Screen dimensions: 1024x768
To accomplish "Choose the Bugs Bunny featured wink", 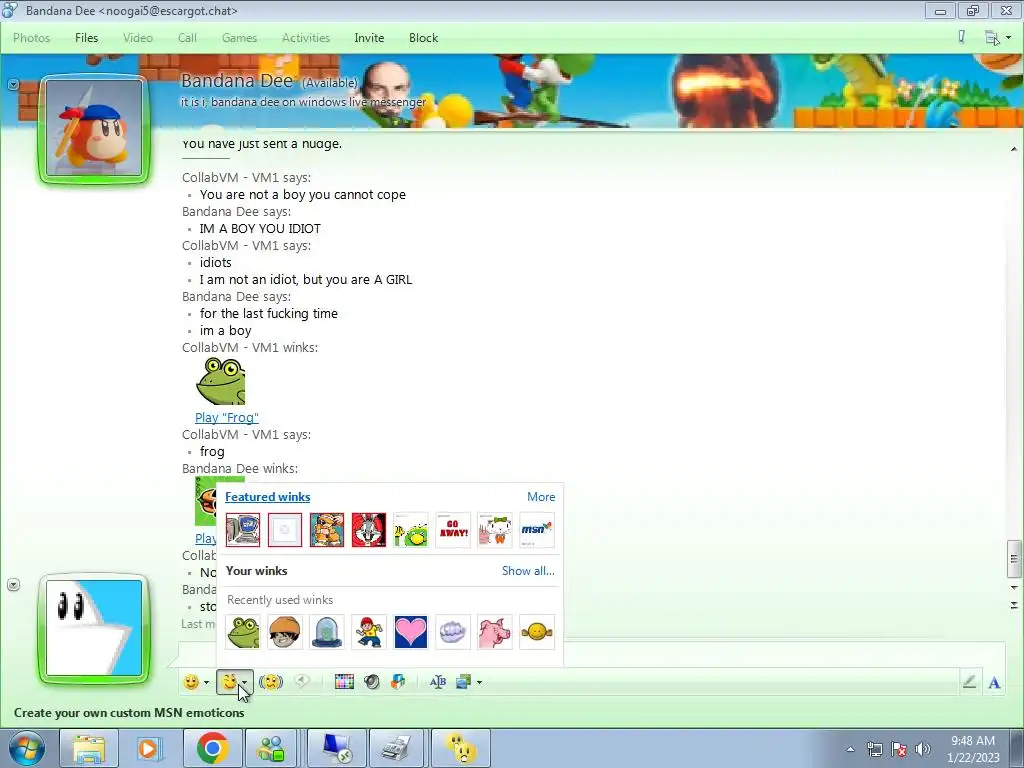I will click(368, 530).
